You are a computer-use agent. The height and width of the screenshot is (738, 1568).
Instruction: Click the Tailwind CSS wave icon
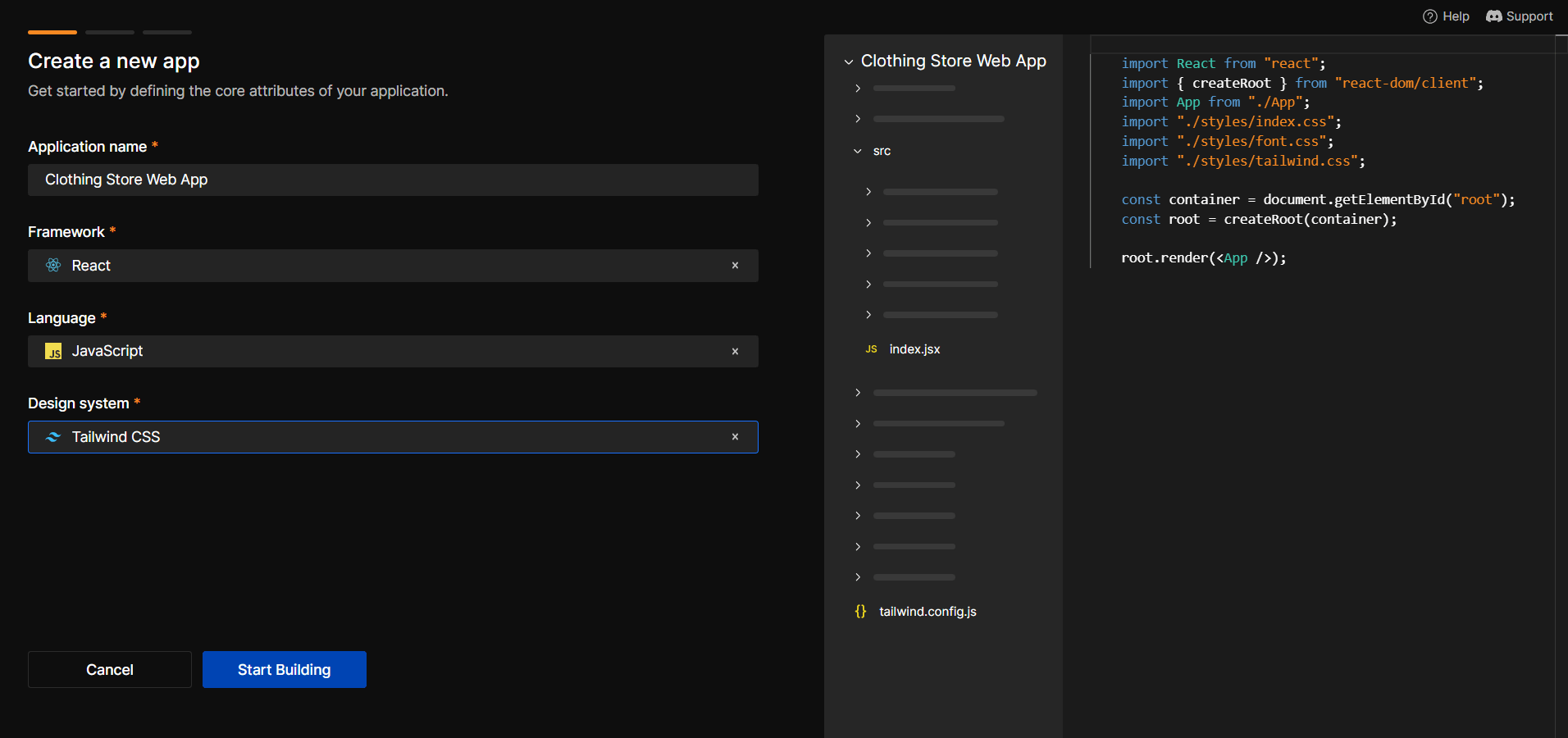click(x=53, y=437)
